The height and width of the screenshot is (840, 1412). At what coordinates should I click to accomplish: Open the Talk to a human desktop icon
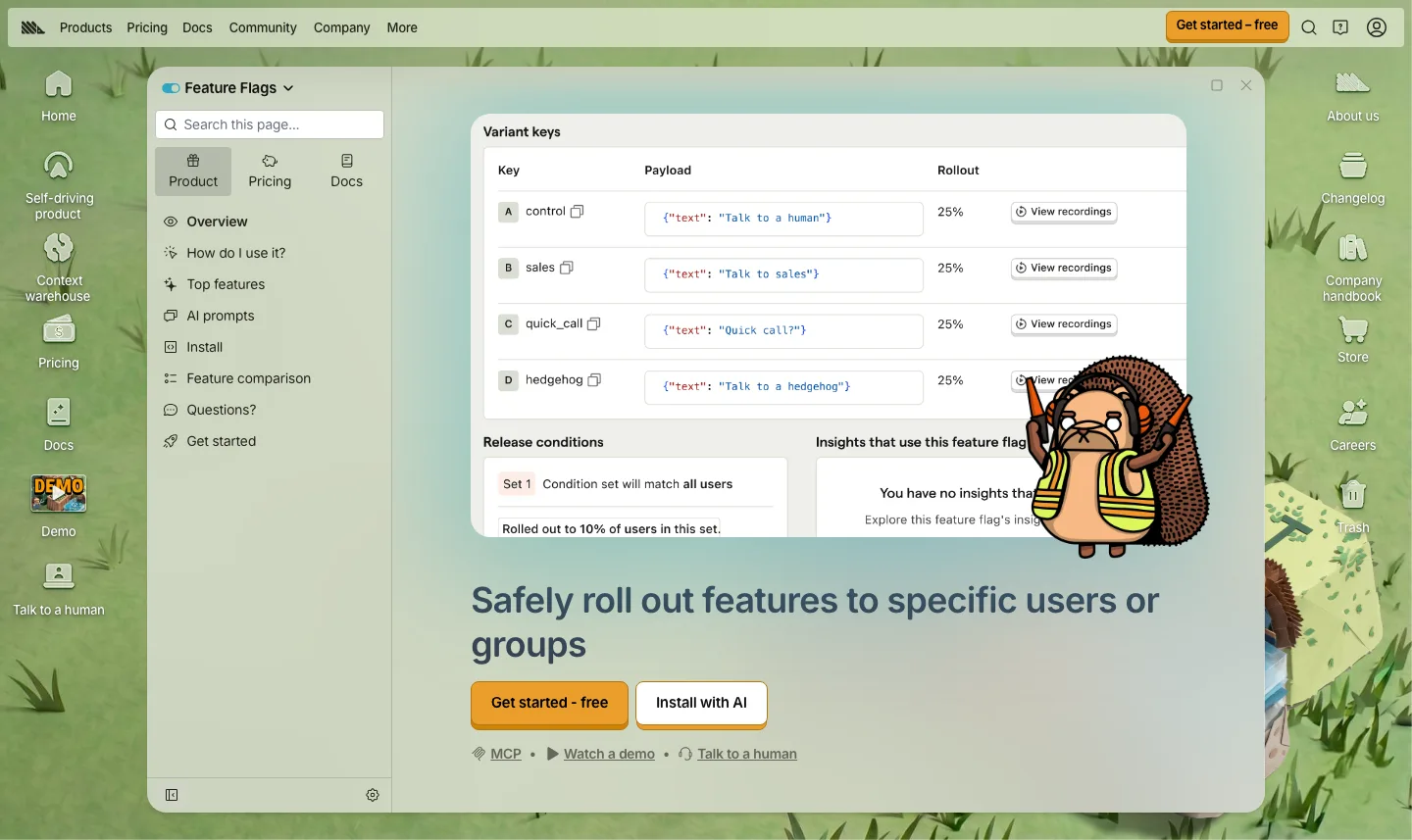tap(59, 590)
